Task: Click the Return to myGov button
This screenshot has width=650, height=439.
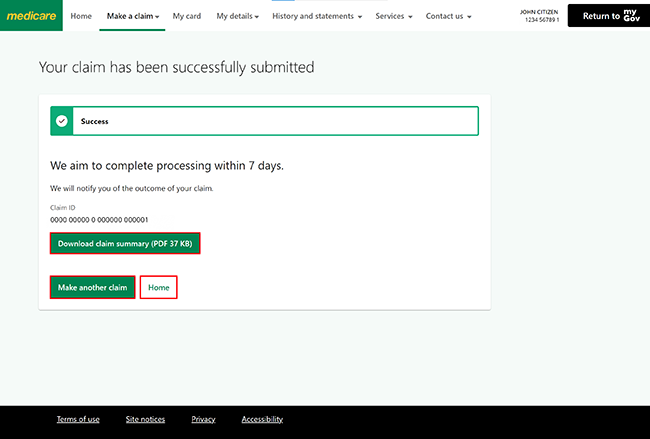Action: [609, 16]
